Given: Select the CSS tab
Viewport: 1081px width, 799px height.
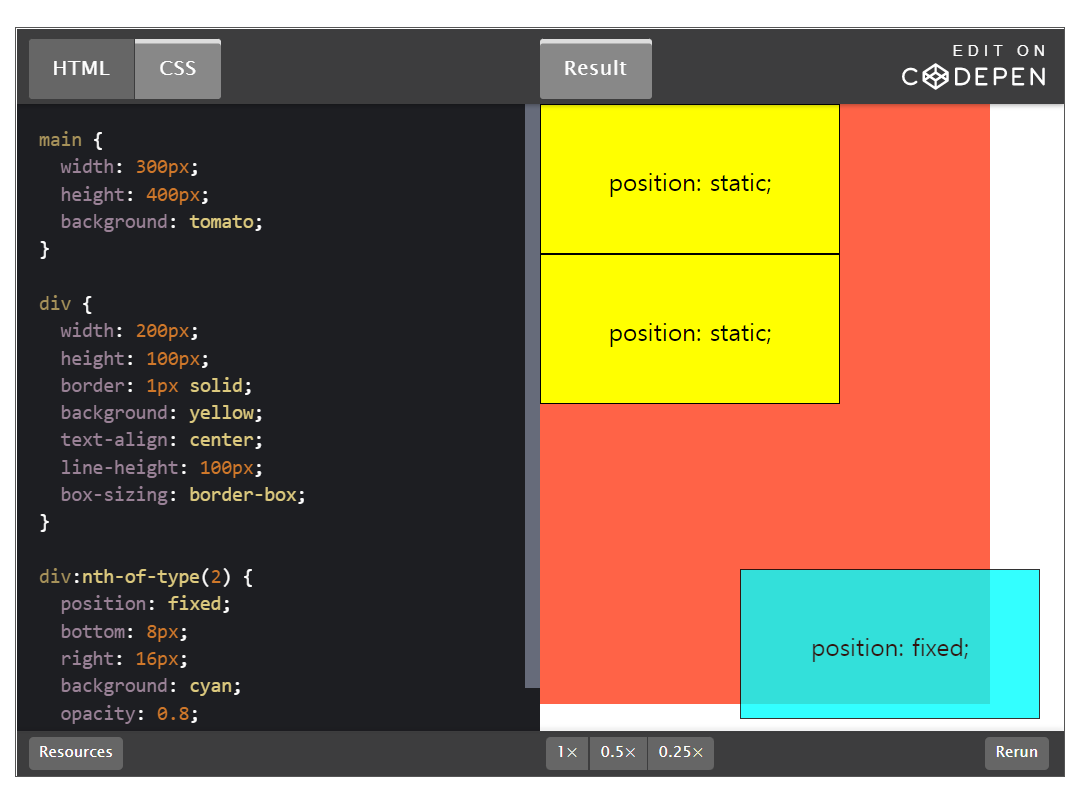Looking at the screenshot, I should coord(178,69).
